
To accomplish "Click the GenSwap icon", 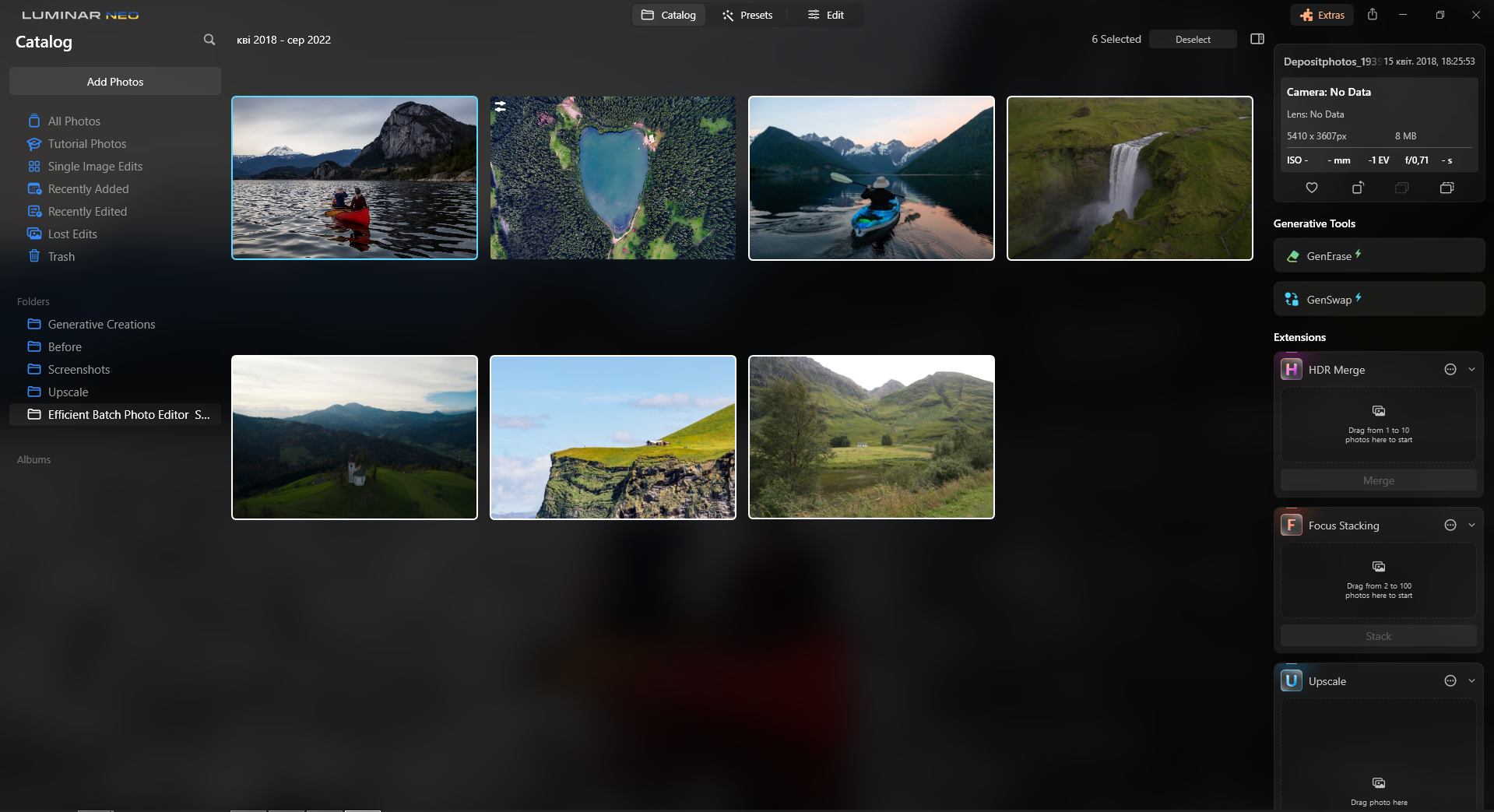I will 1292,299.
